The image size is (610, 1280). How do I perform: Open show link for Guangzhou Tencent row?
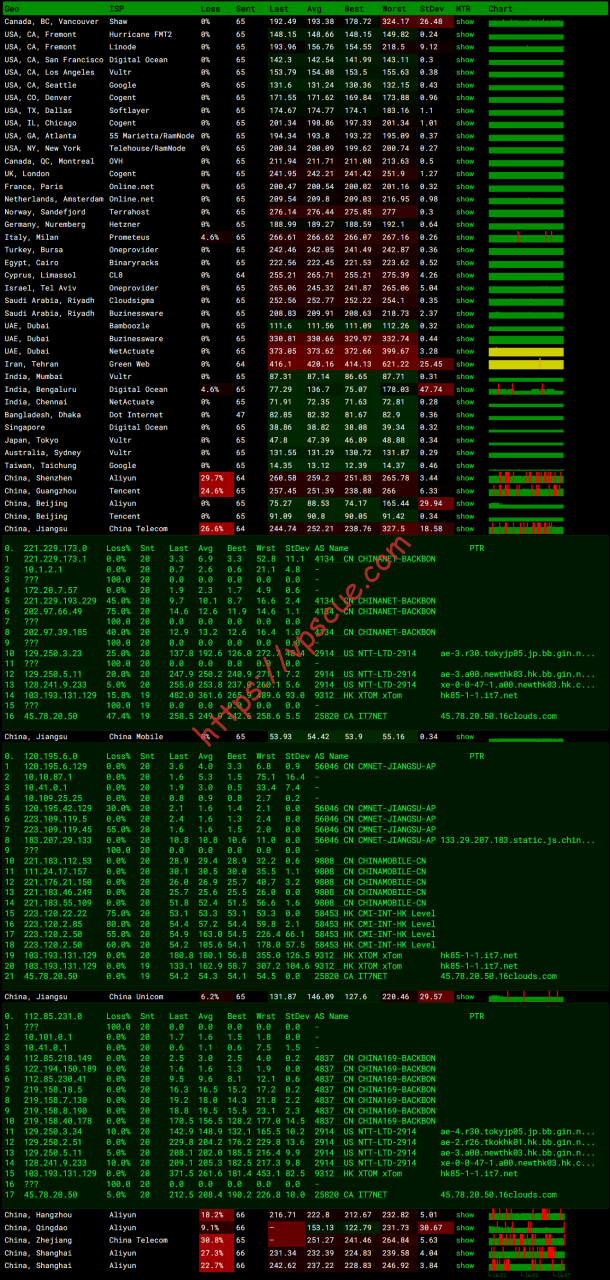coord(465,491)
